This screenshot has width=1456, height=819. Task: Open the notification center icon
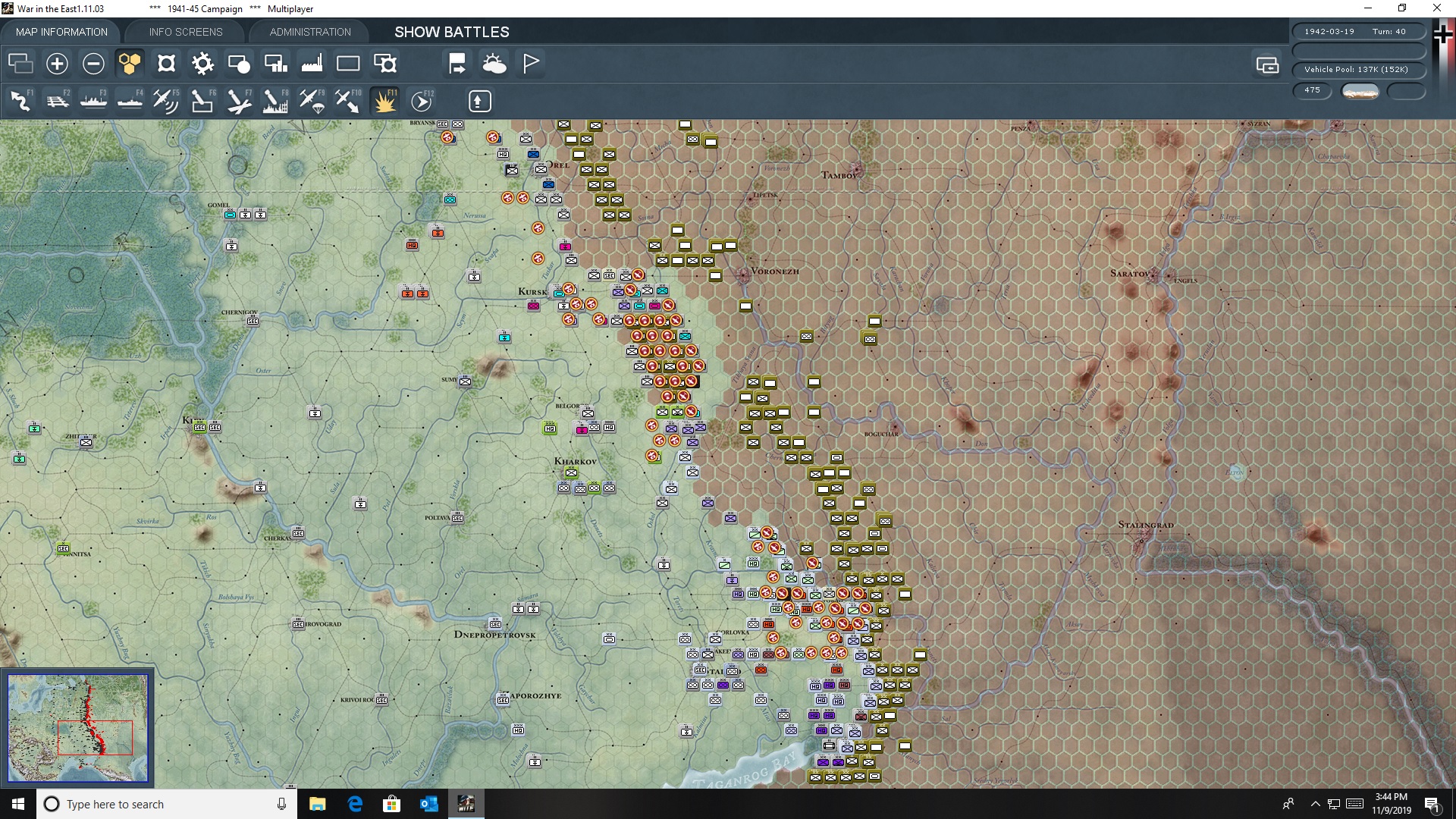coord(1432,804)
